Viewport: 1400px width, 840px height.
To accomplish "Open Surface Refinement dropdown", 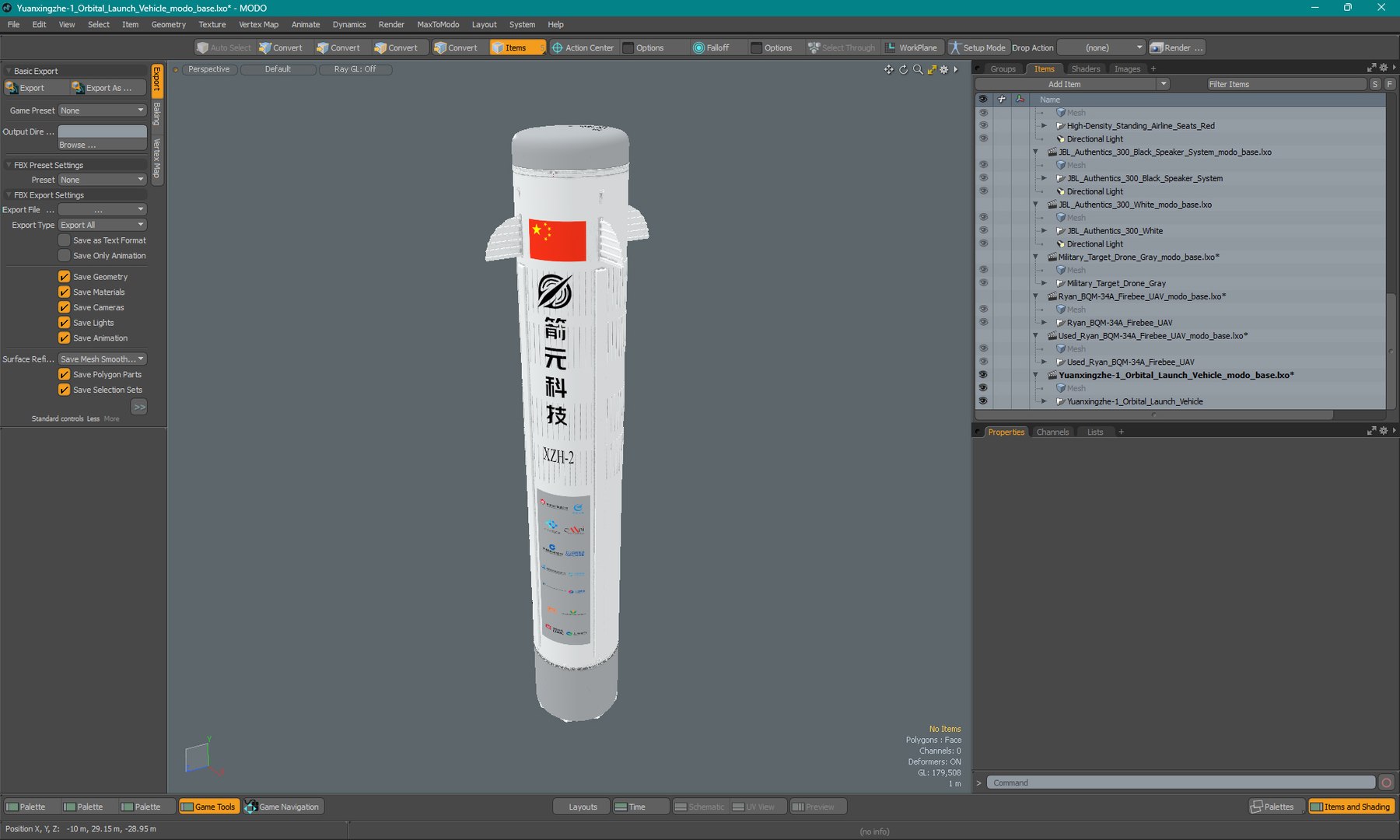I will click(x=103, y=359).
